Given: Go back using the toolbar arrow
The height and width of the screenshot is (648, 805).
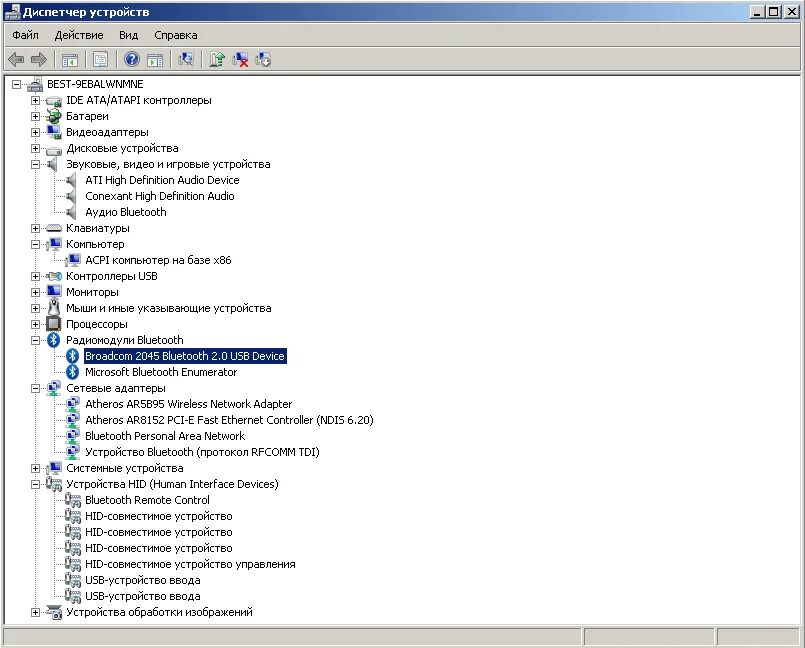Looking at the screenshot, I should pos(16,60).
